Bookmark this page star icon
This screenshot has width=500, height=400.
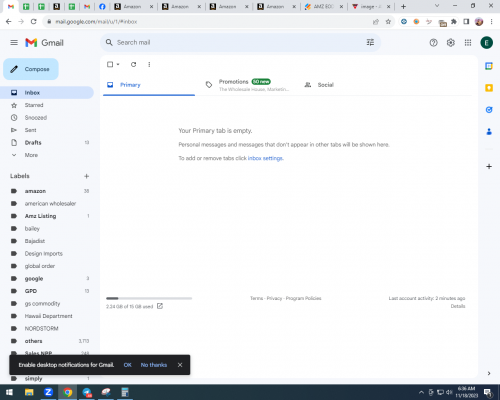[x=388, y=22]
